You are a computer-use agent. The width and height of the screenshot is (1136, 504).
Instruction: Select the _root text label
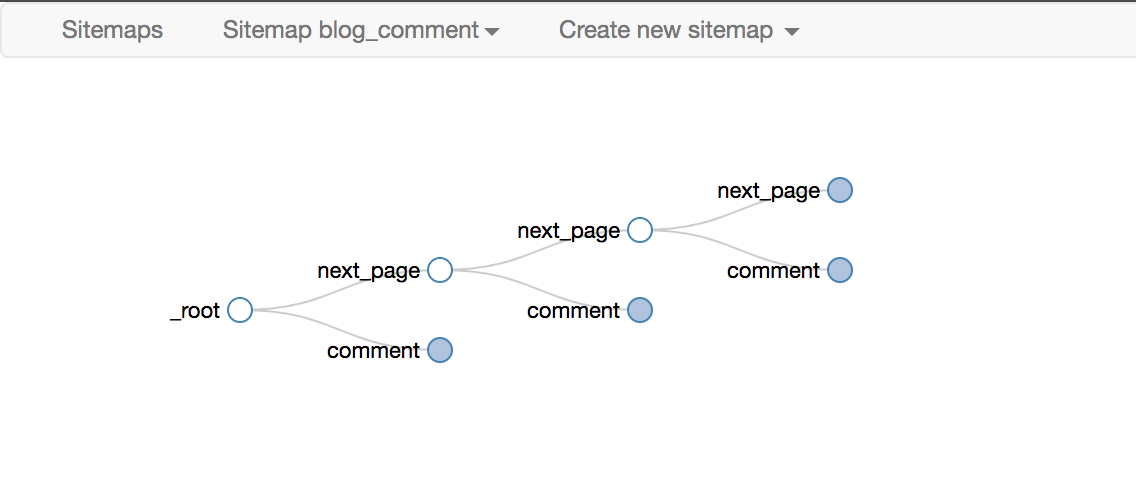[195, 311]
